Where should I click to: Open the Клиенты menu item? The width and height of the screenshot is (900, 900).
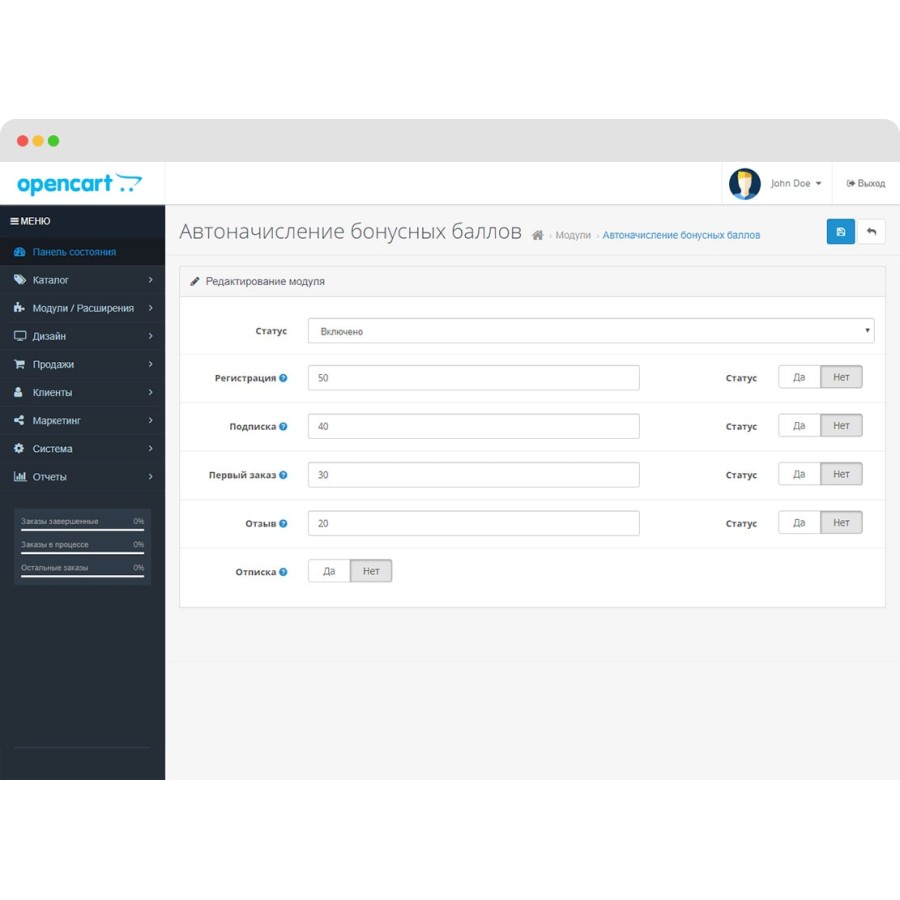coord(83,392)
